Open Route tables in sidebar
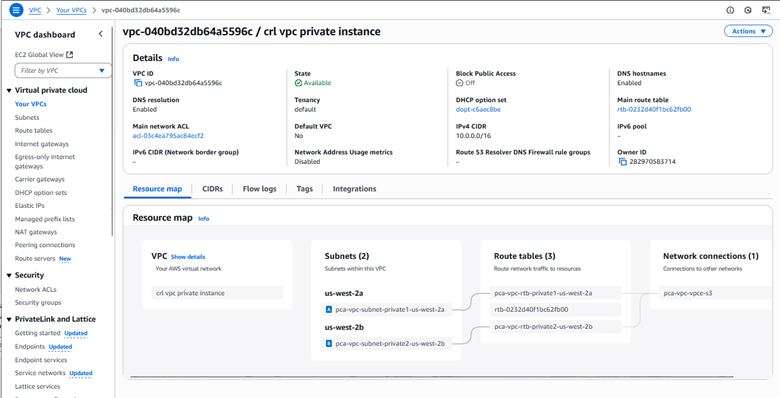Image resolution: width=780 pixels, height=398 pixels. pyautogui.click(x=33, y=130)
